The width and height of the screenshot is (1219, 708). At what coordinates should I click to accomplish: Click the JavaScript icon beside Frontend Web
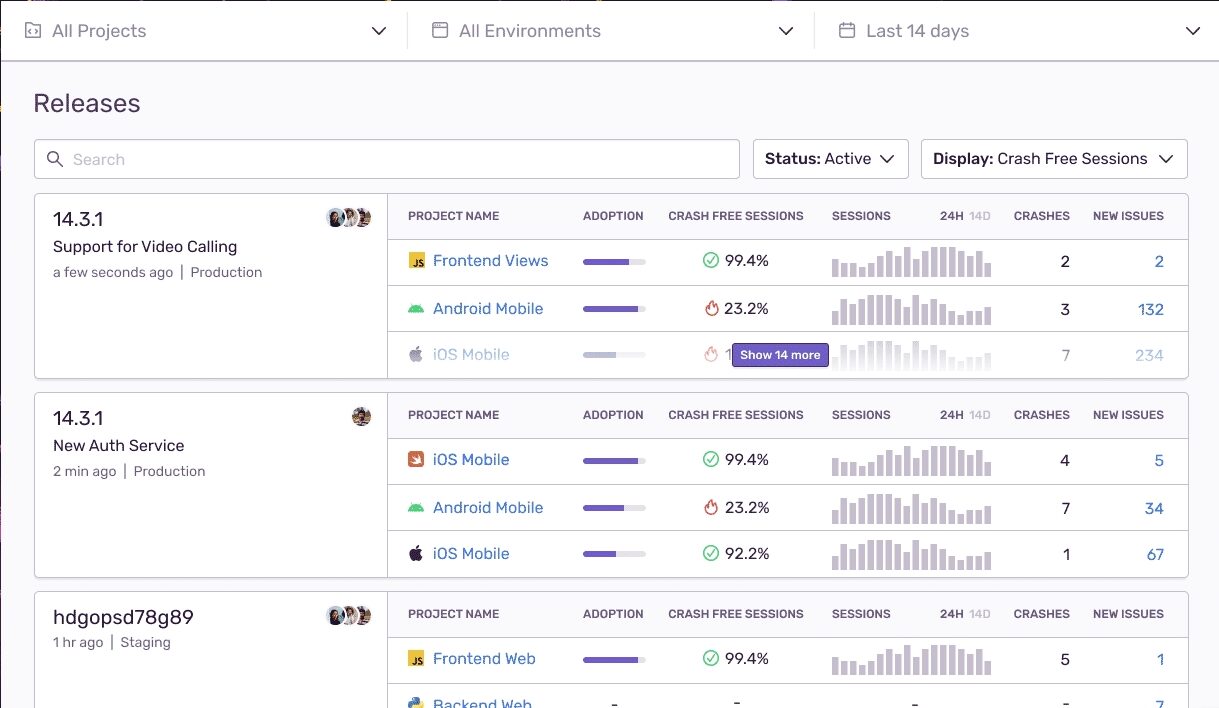click(x=416, y=659)
